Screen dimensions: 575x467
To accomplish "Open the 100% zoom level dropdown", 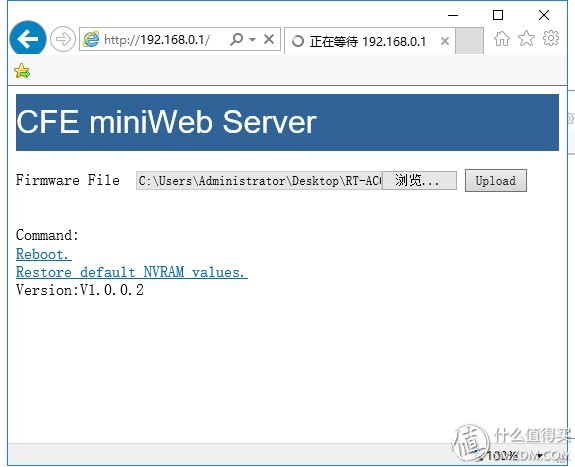I will click(x=539, y=456).
